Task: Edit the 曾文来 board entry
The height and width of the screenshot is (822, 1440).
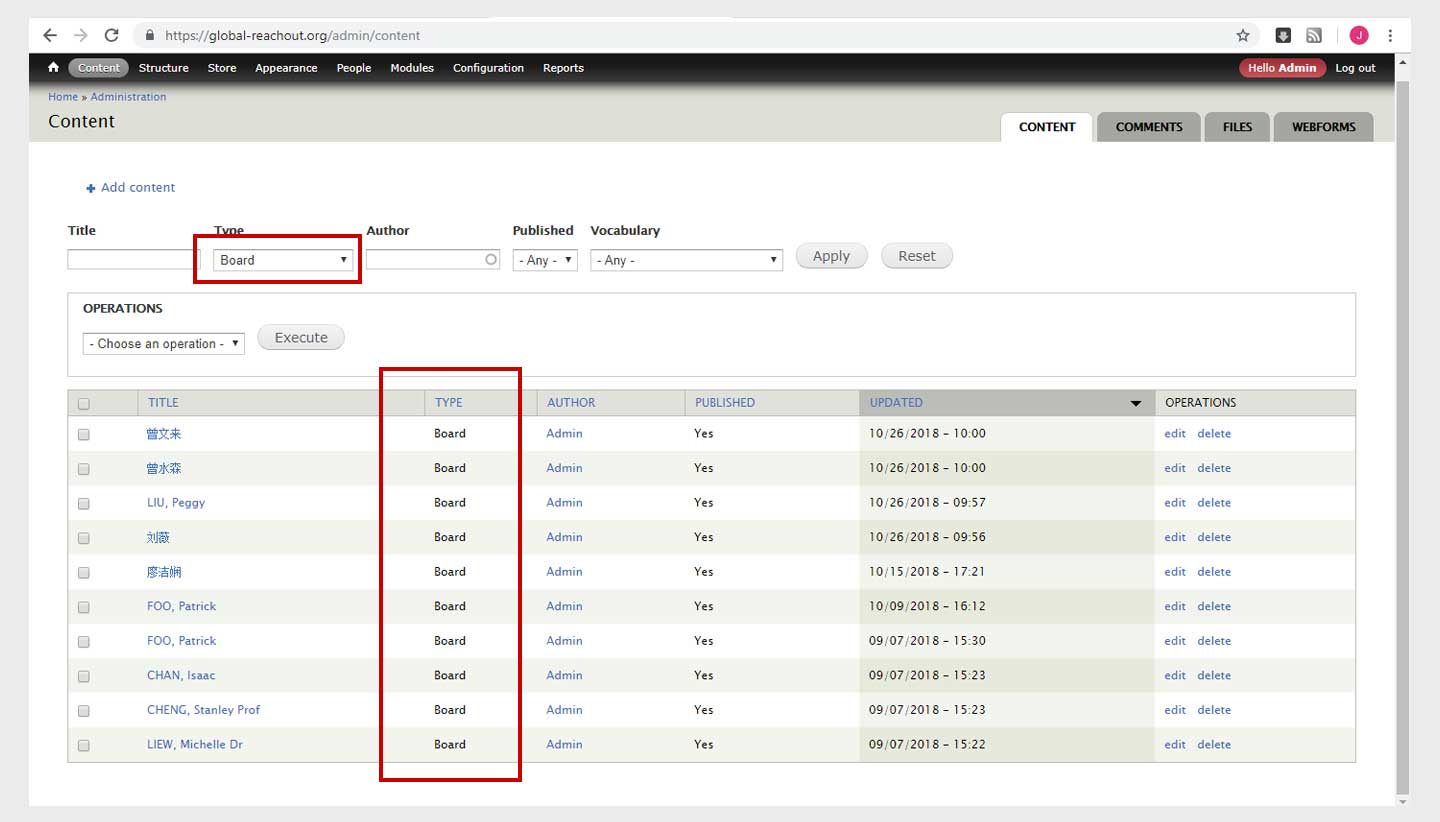Action: [1175, 434]
